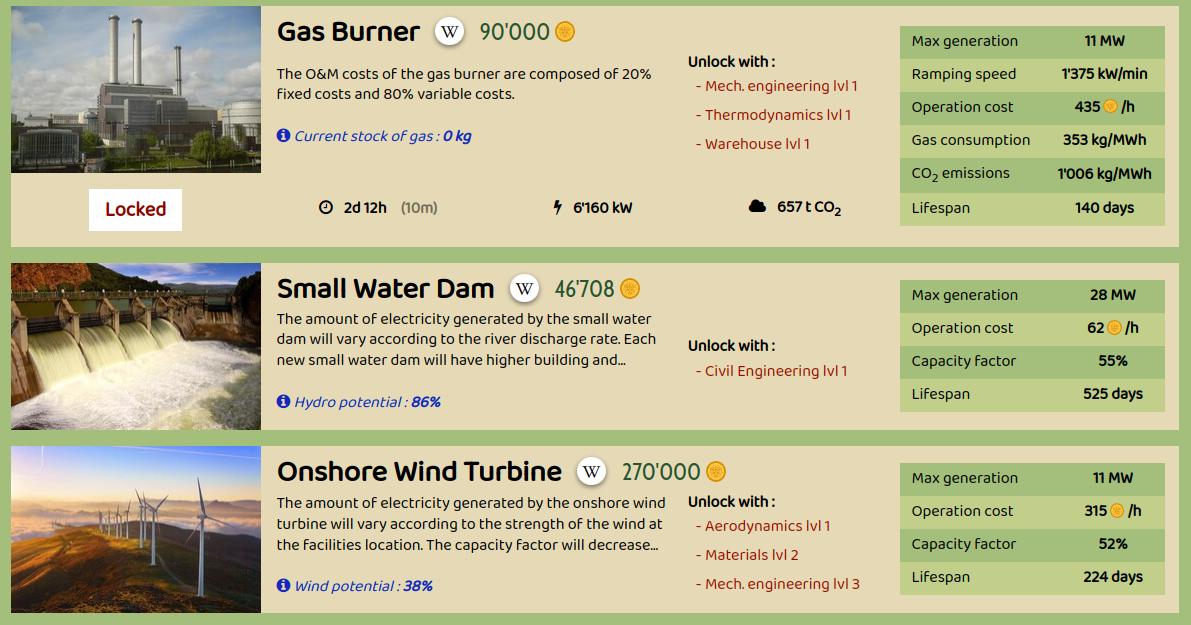Open the Gas Burner Wikipedia icon

[450, 32]
